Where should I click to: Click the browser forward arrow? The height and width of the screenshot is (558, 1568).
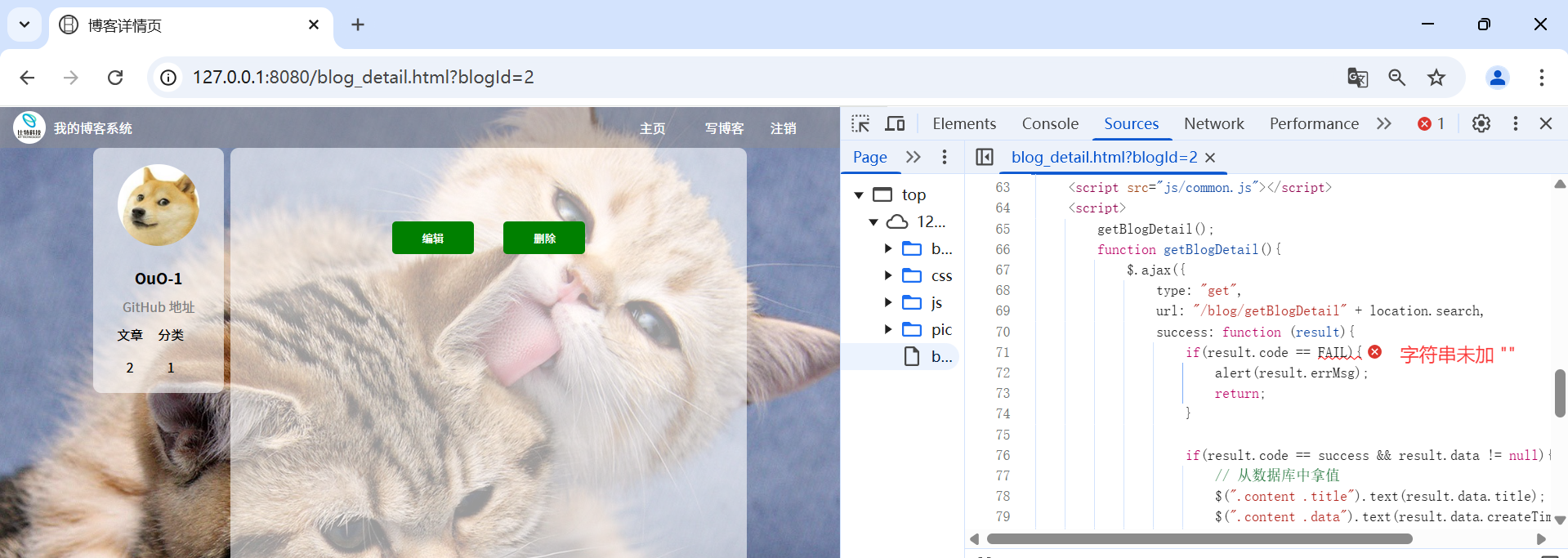[71, 78]
